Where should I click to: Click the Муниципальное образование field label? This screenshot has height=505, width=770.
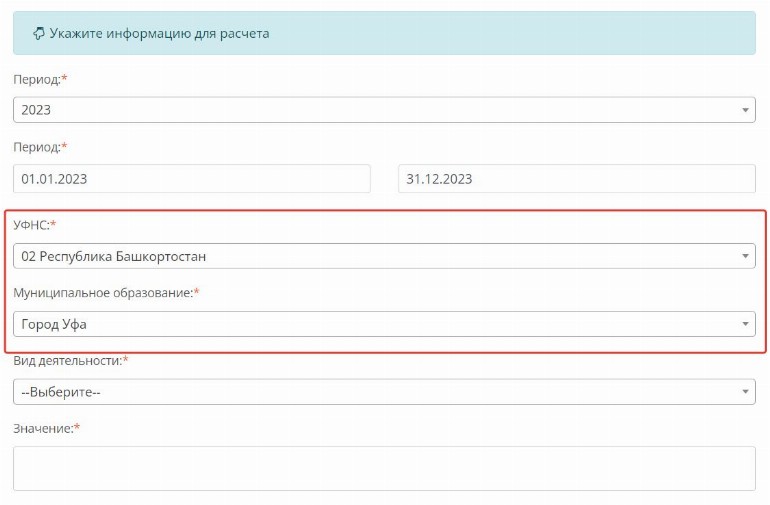coord(102,292)
